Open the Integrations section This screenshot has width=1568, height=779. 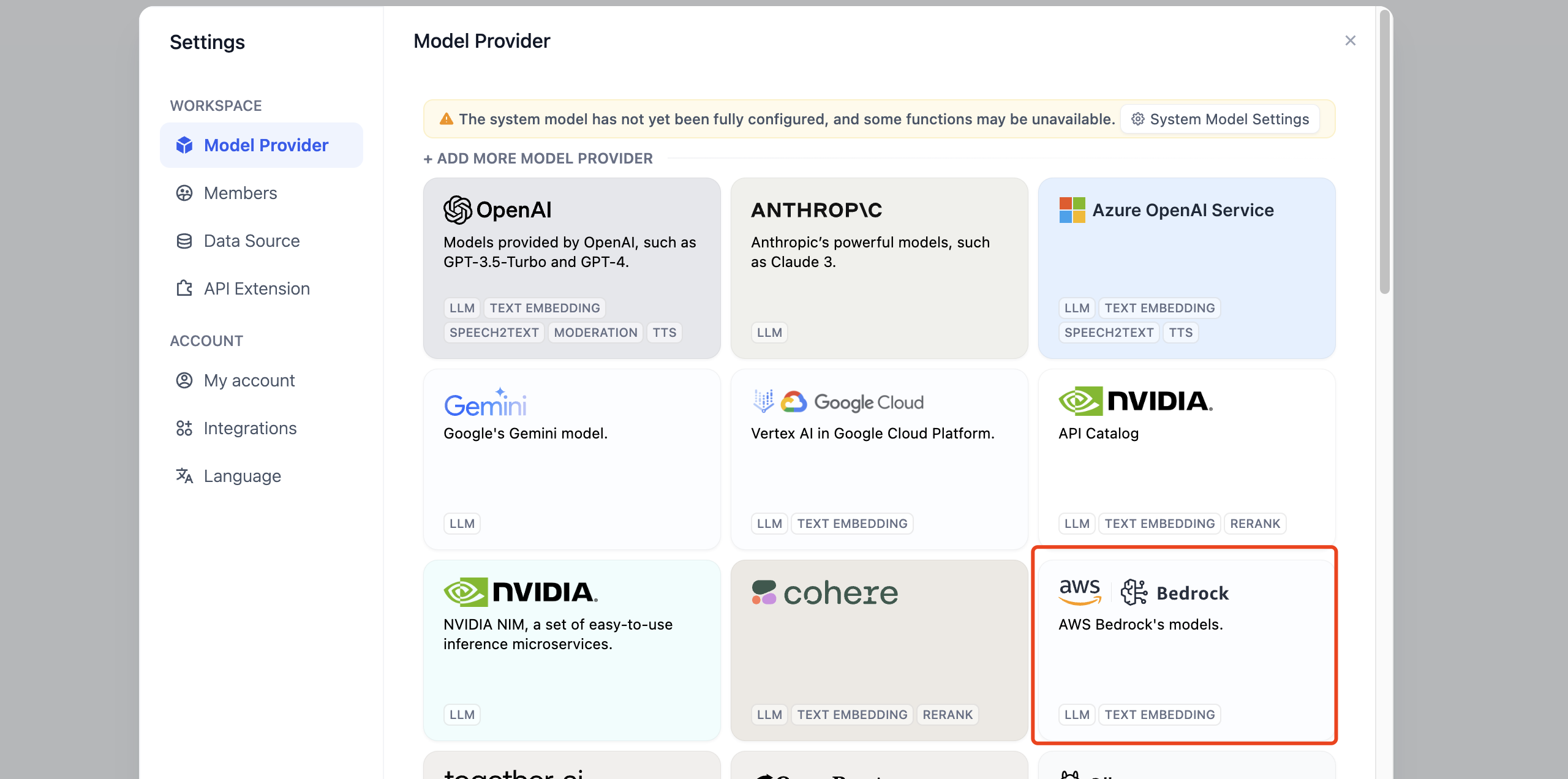[x=262, y=428]
